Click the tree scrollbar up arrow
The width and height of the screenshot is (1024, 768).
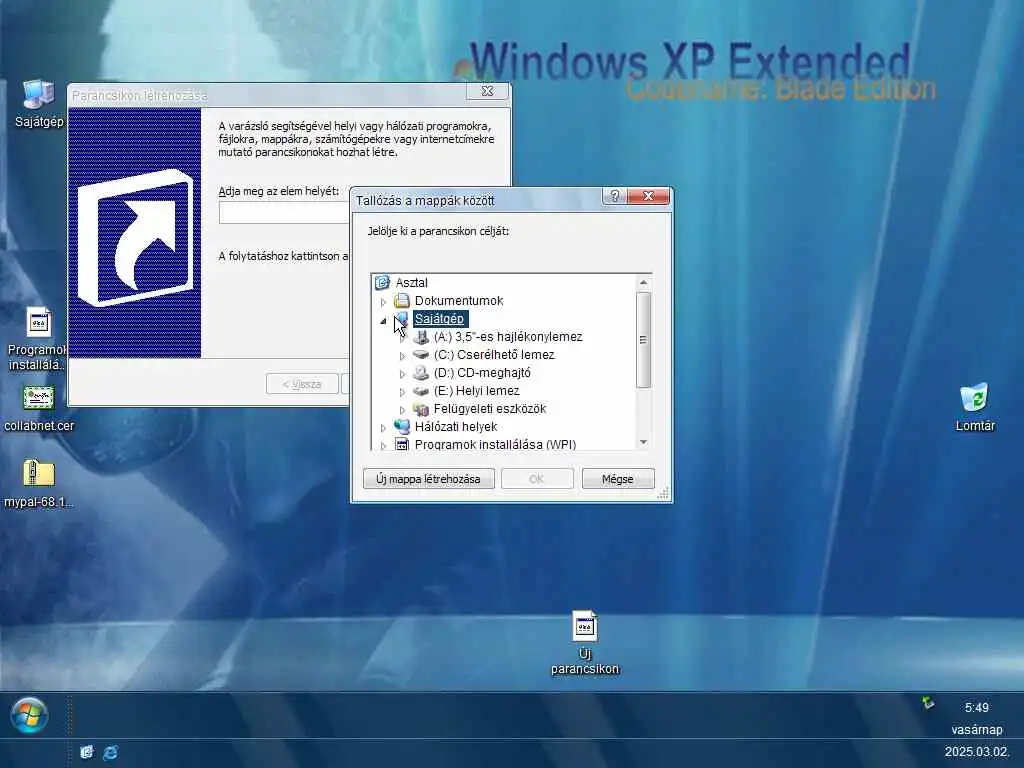point(643,282)
